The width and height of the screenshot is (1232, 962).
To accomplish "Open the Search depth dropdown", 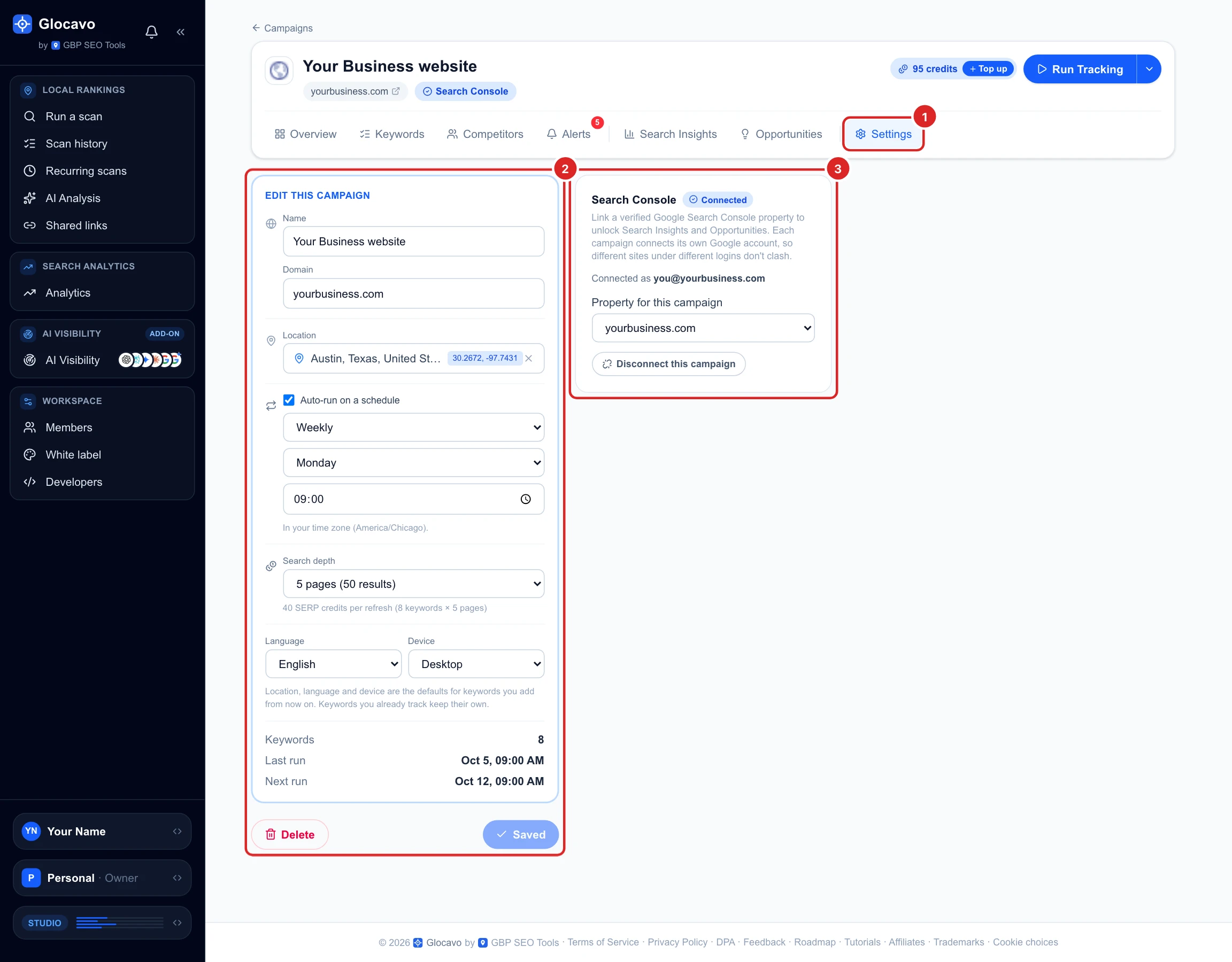I will (413, 584).
